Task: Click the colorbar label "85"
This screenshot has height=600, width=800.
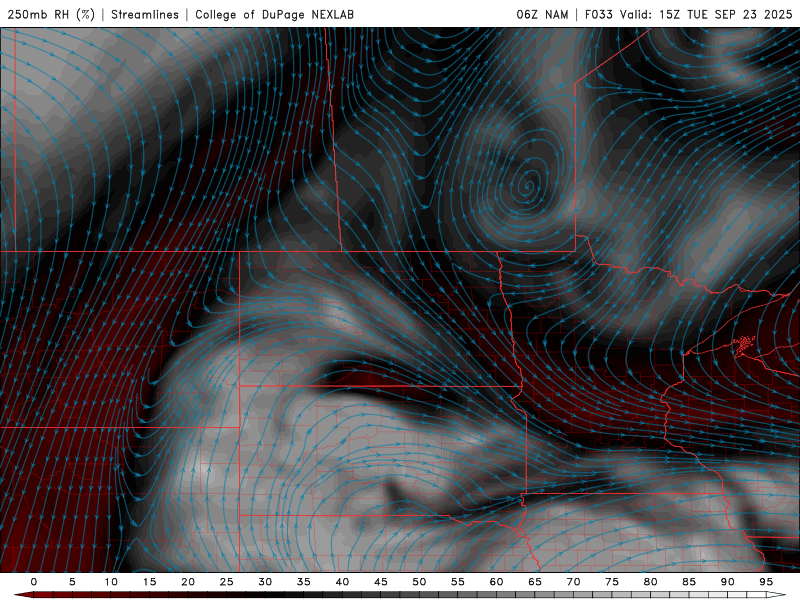Action: click(689, 582)
